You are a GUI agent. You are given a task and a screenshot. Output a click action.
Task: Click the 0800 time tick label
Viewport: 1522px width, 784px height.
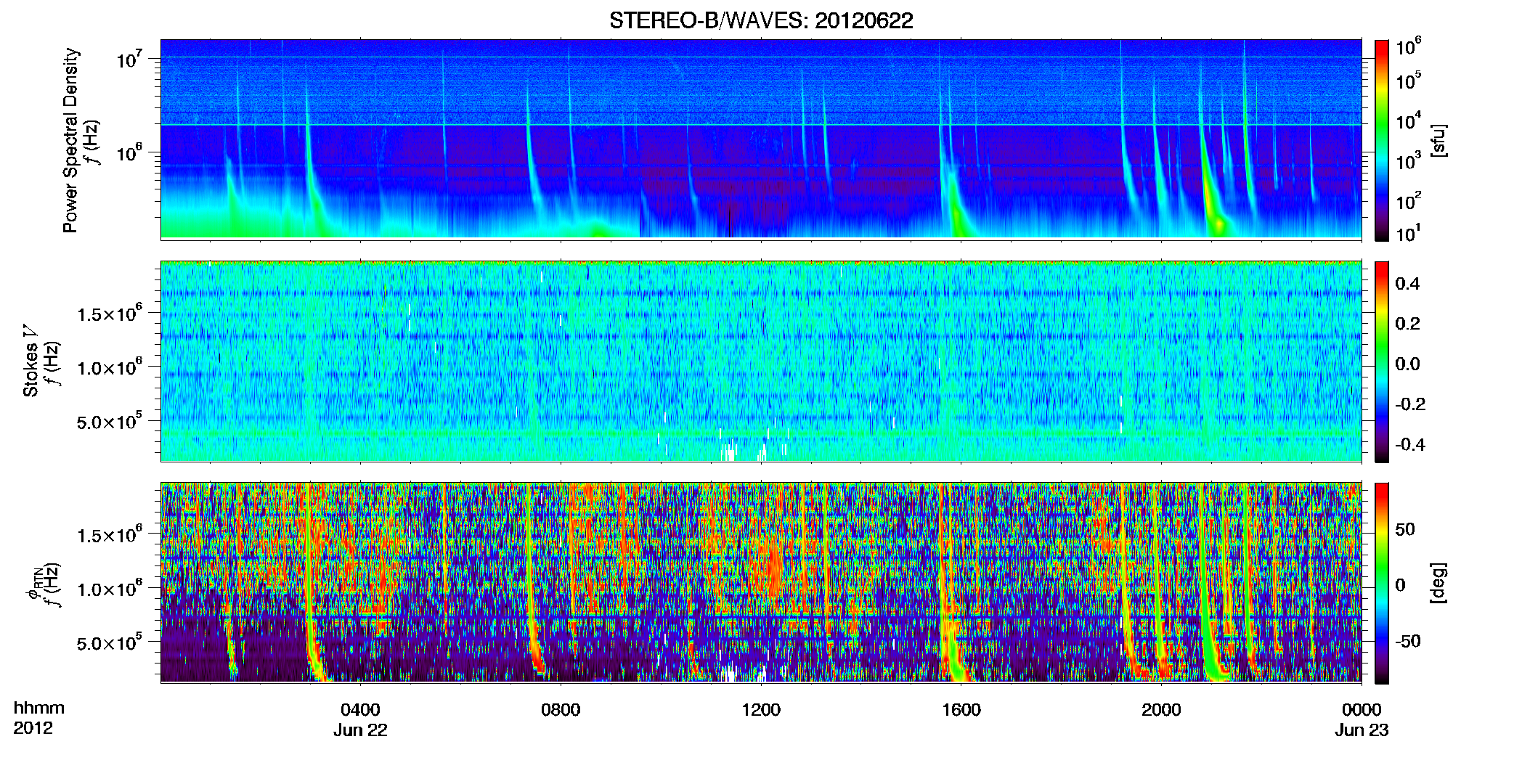click(561, 710)
